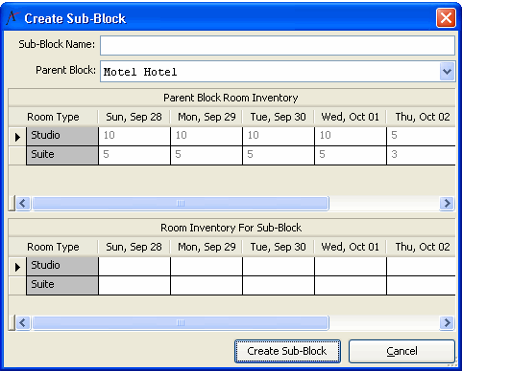Click parent inventory scrollbar left arrow

[x=23, y=203]
